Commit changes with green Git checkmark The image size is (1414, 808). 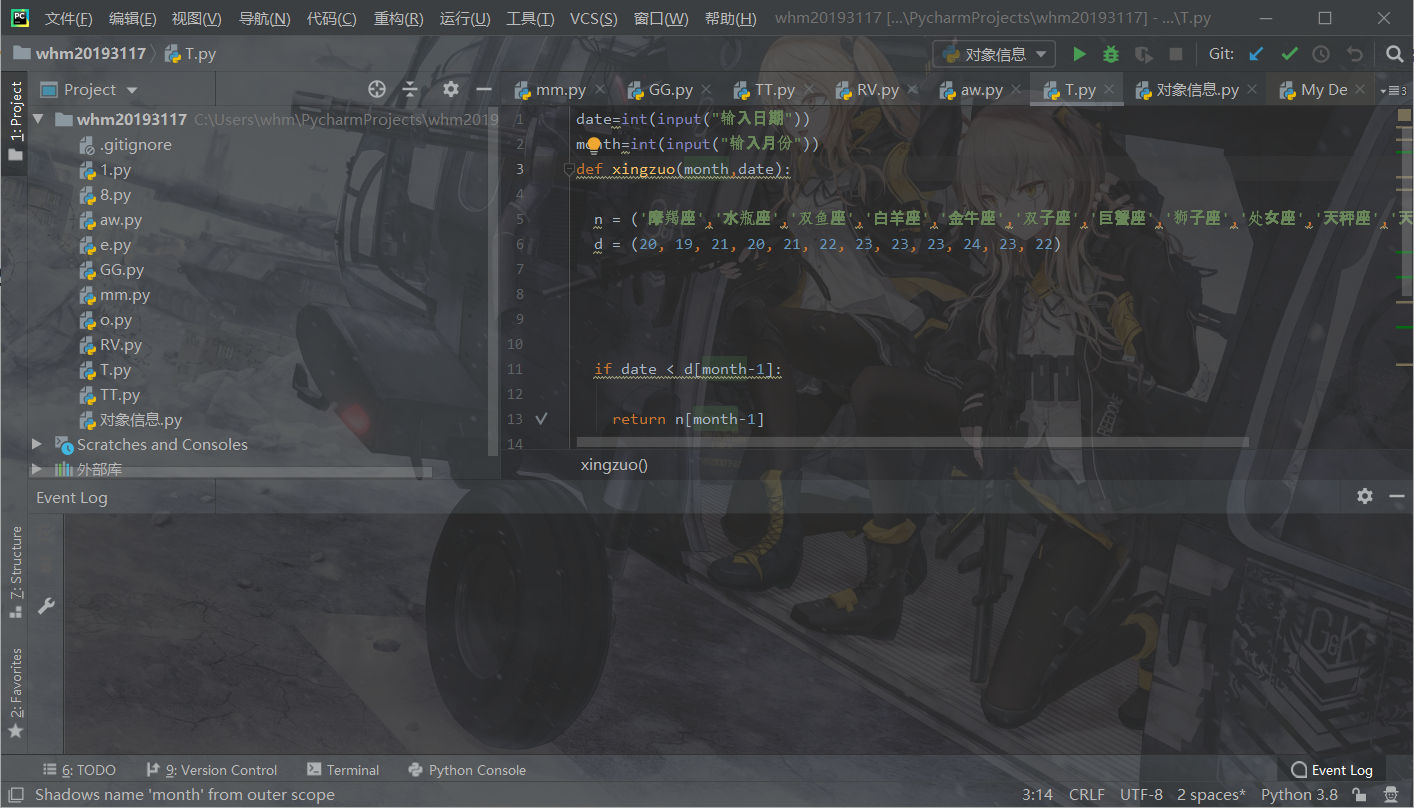click(x=1289, y=54)
